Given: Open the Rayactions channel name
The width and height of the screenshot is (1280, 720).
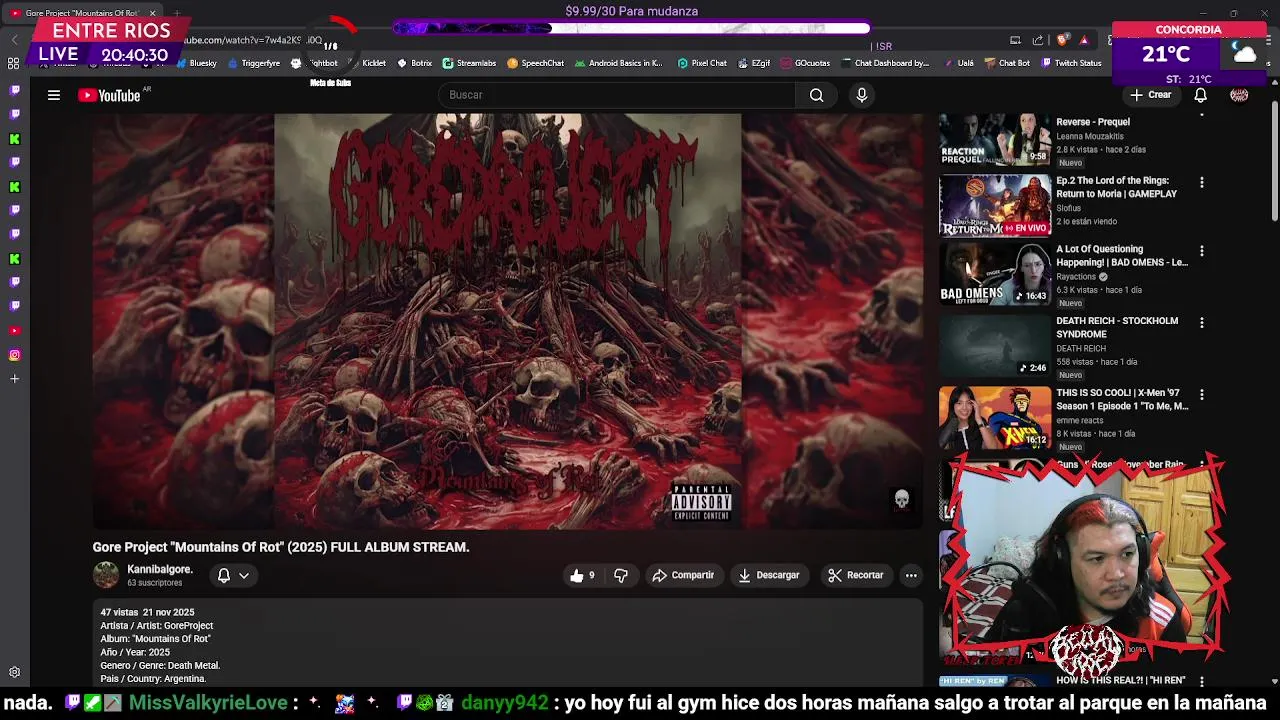Looking at the screenshot, I should click(x=1077, y=277).
